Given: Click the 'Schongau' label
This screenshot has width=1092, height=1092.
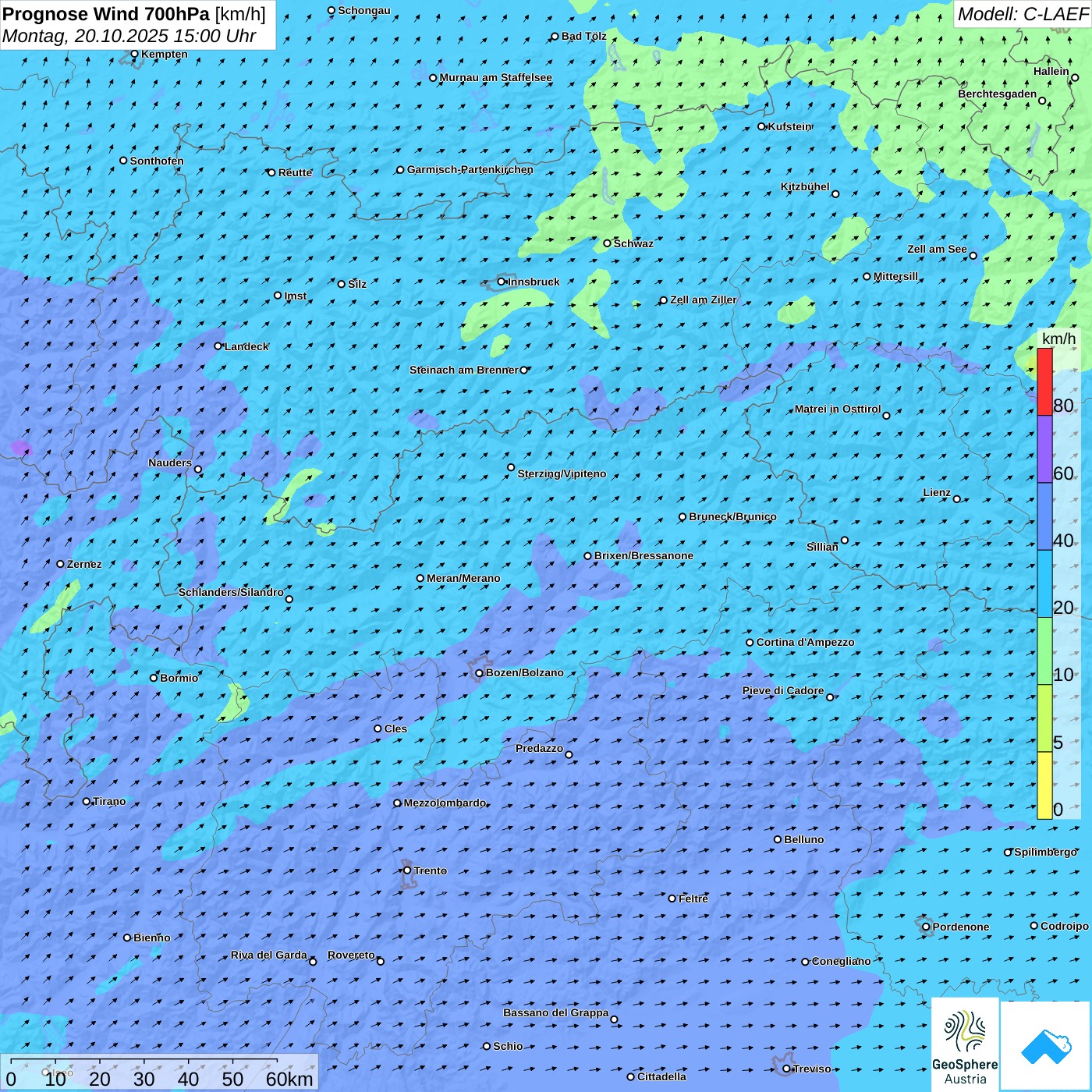Looking at the screenshot, I should [364, 10].
